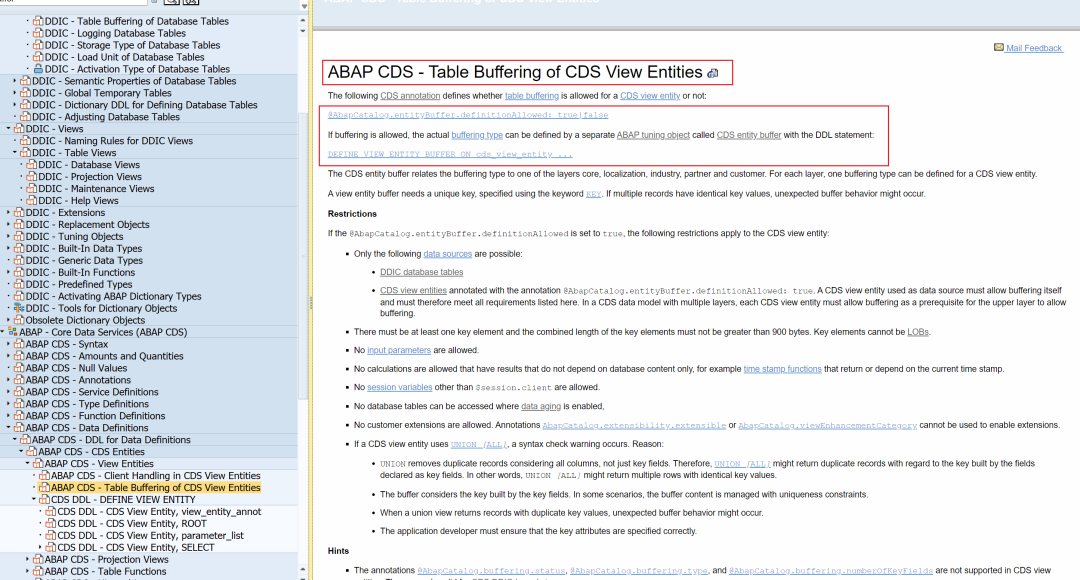
Task: Expand ABAP CDS - Annotations node
Action: 8,380
